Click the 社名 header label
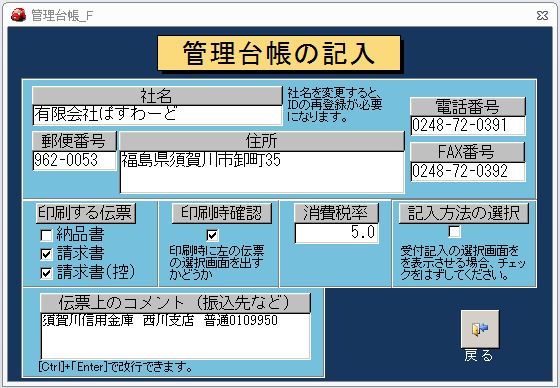The width and height of the screenshot is (560, 388). [157, 96]
